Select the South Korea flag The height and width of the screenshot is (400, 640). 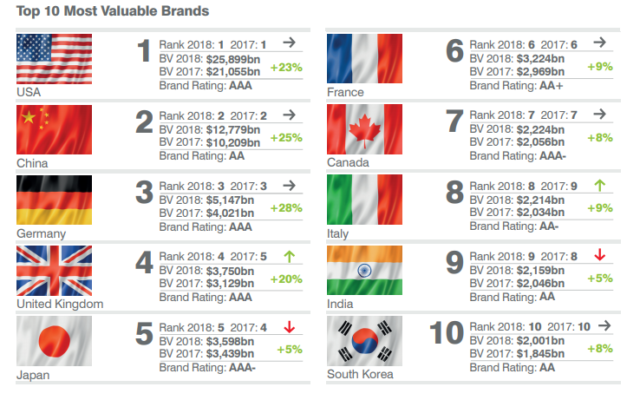pyautogui.click(x=364, y=340)
